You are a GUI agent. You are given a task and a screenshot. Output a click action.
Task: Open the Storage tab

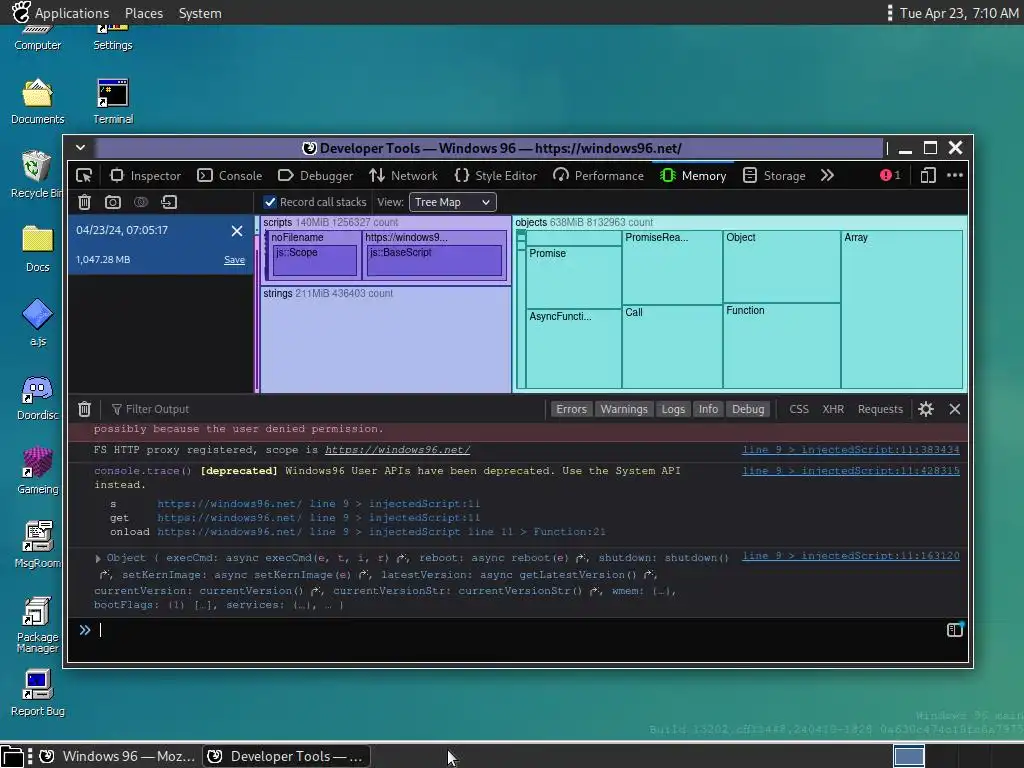click(x=775, y=176)
